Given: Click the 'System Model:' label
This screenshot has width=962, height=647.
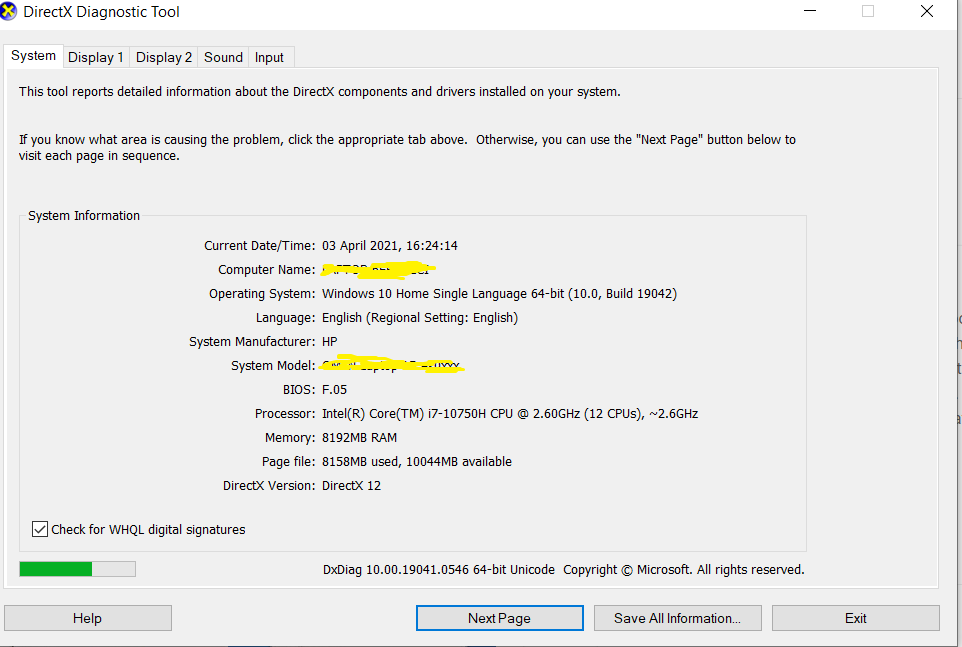Looking at the screenshot, I should (273, 366).
